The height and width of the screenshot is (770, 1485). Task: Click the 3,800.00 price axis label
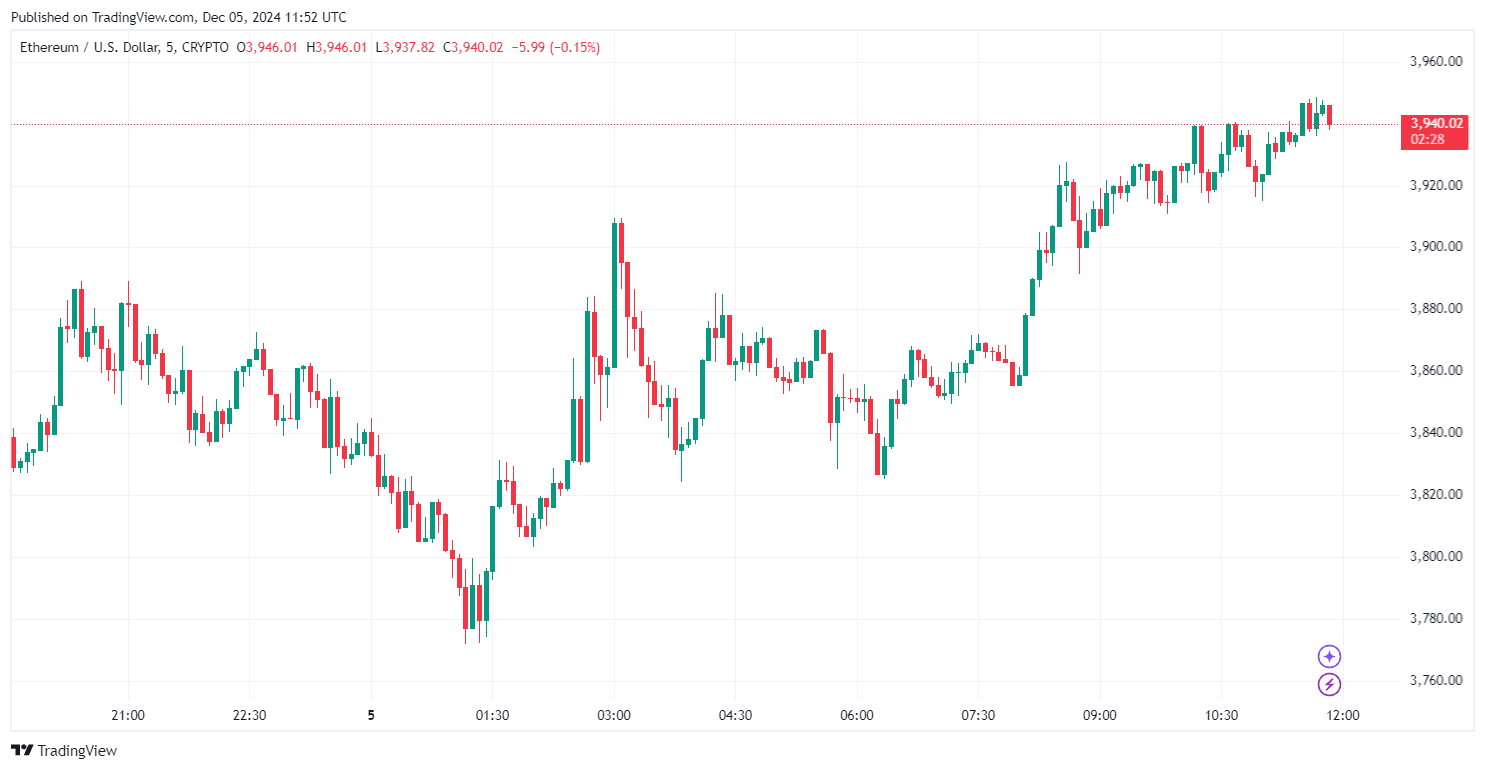[x=1436, y=557]
